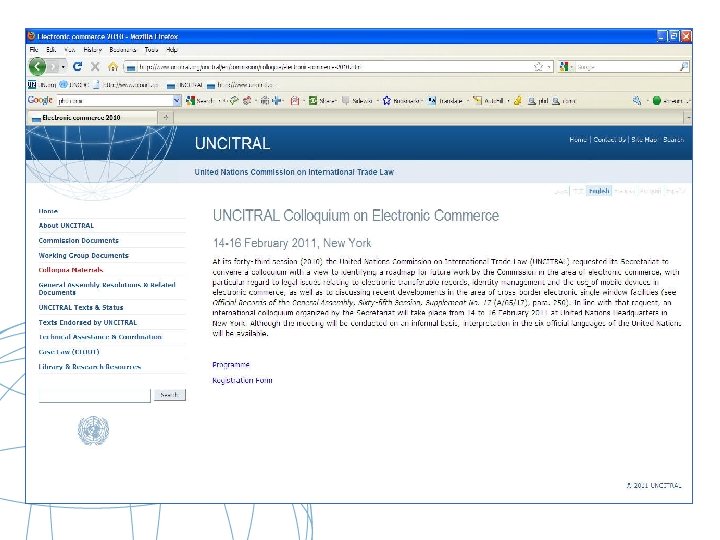Open Google toolbar Bookmarks star

401,101
